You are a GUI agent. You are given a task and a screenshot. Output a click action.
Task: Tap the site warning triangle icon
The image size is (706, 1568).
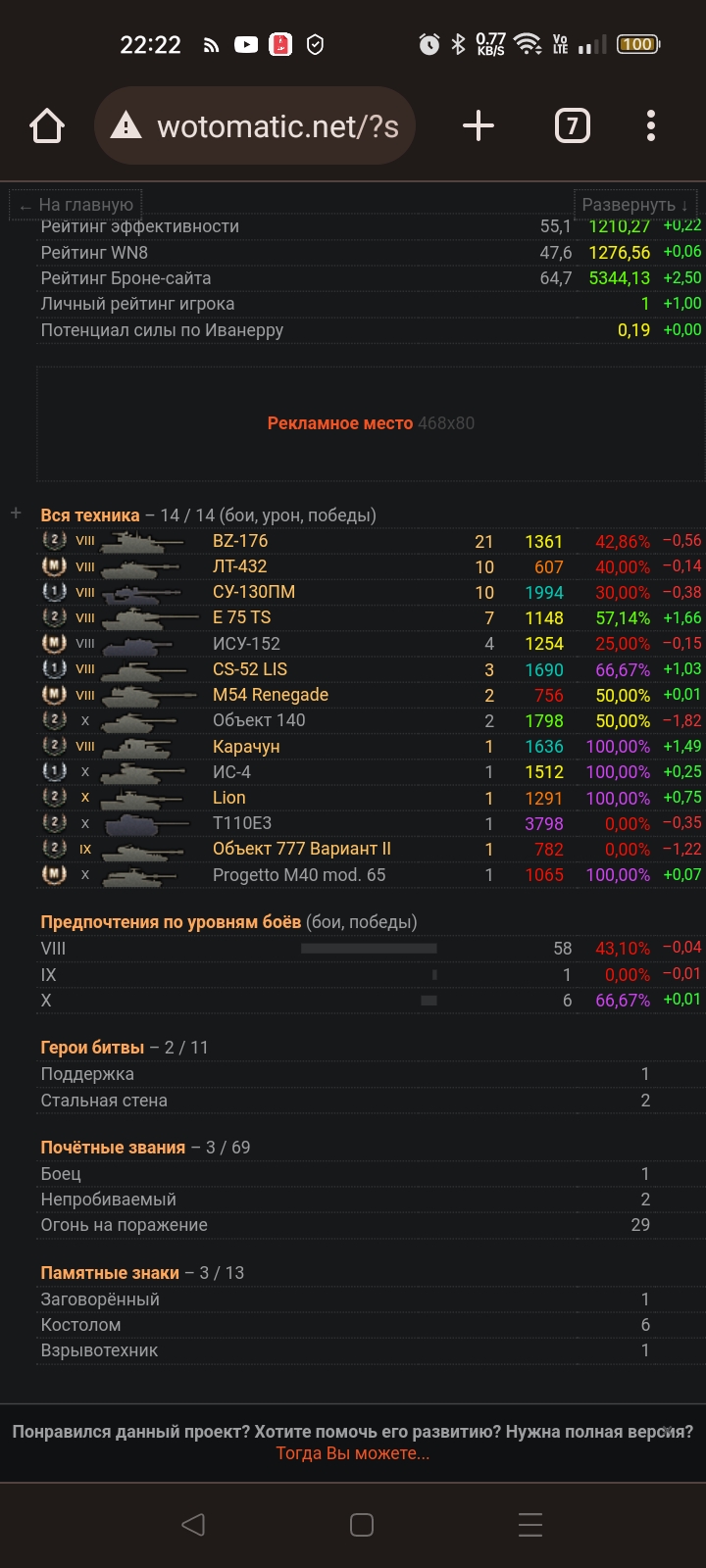point(126,126)
